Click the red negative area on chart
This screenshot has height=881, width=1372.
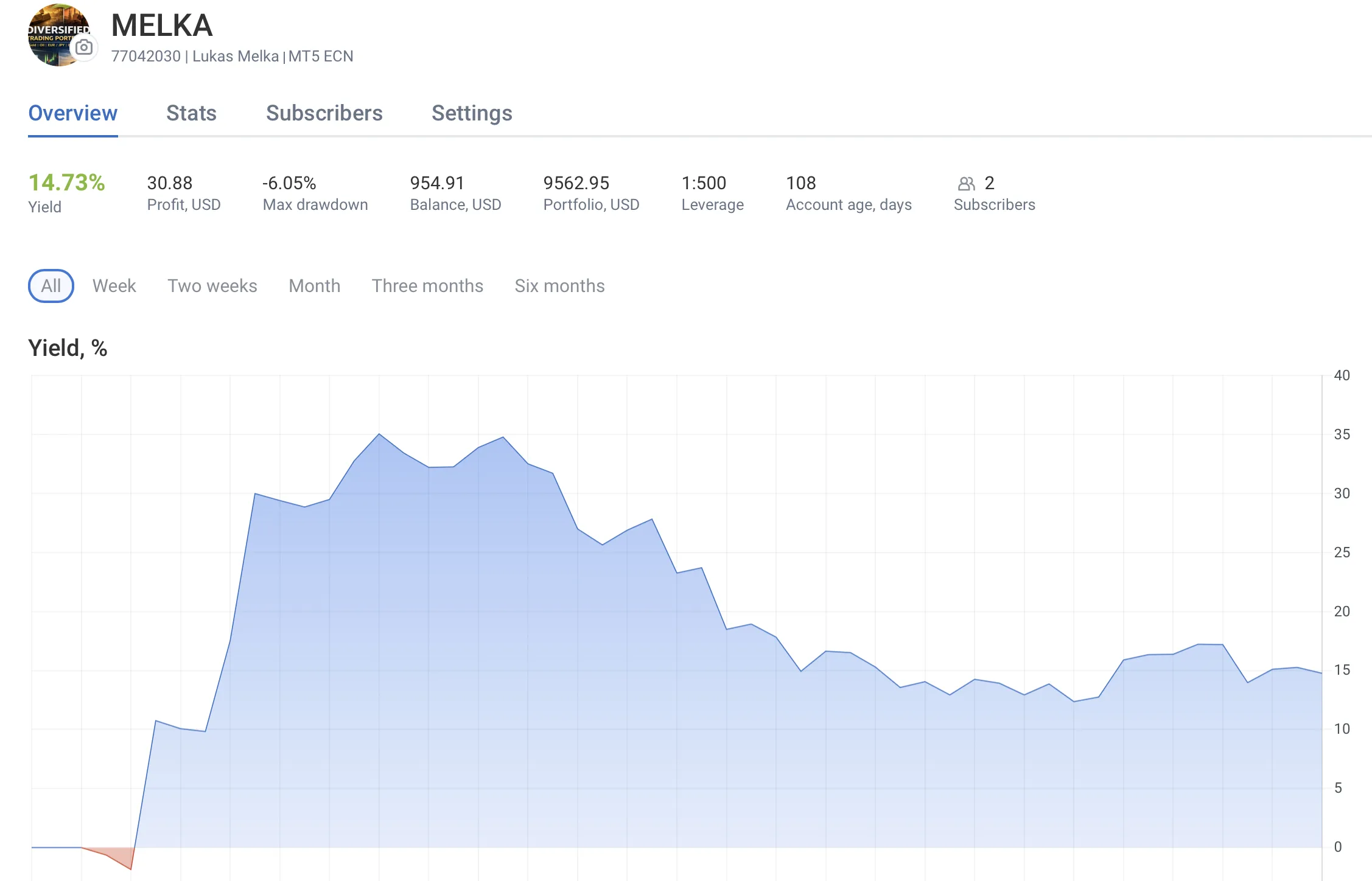[x=119, y=855]
